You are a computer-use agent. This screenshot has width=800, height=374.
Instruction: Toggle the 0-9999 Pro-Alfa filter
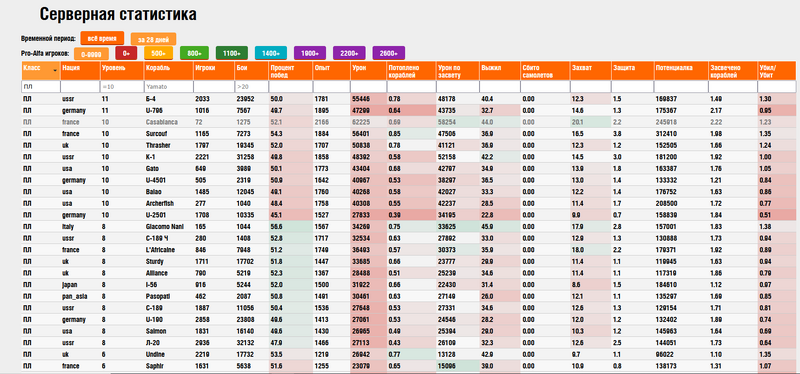[x=91, y=54]
